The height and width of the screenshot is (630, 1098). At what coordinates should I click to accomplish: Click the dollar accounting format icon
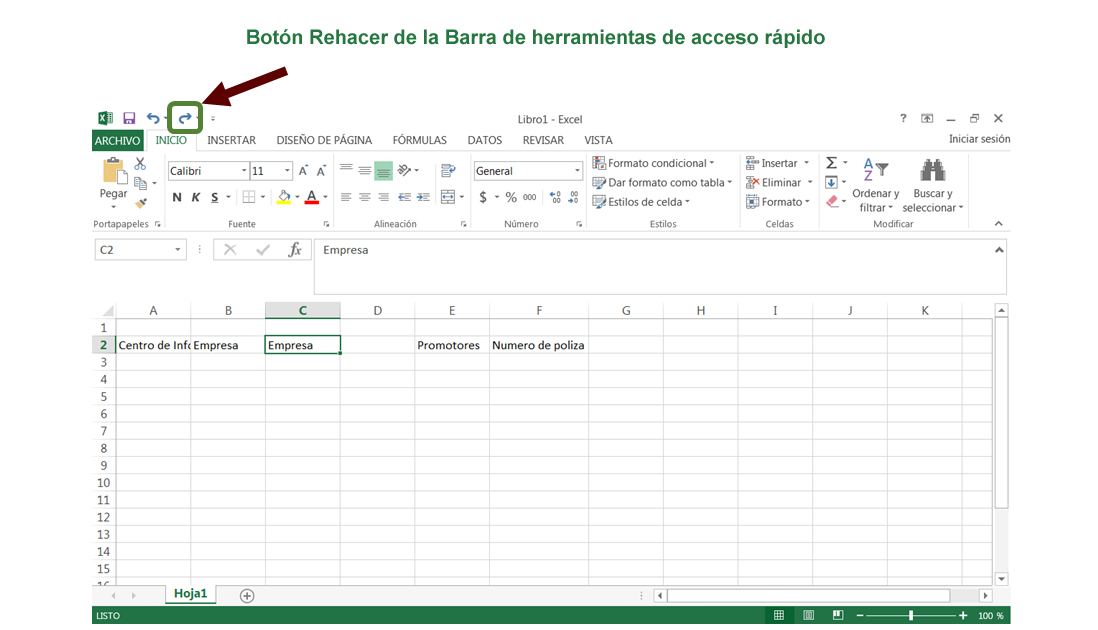(x=483, y=197)
